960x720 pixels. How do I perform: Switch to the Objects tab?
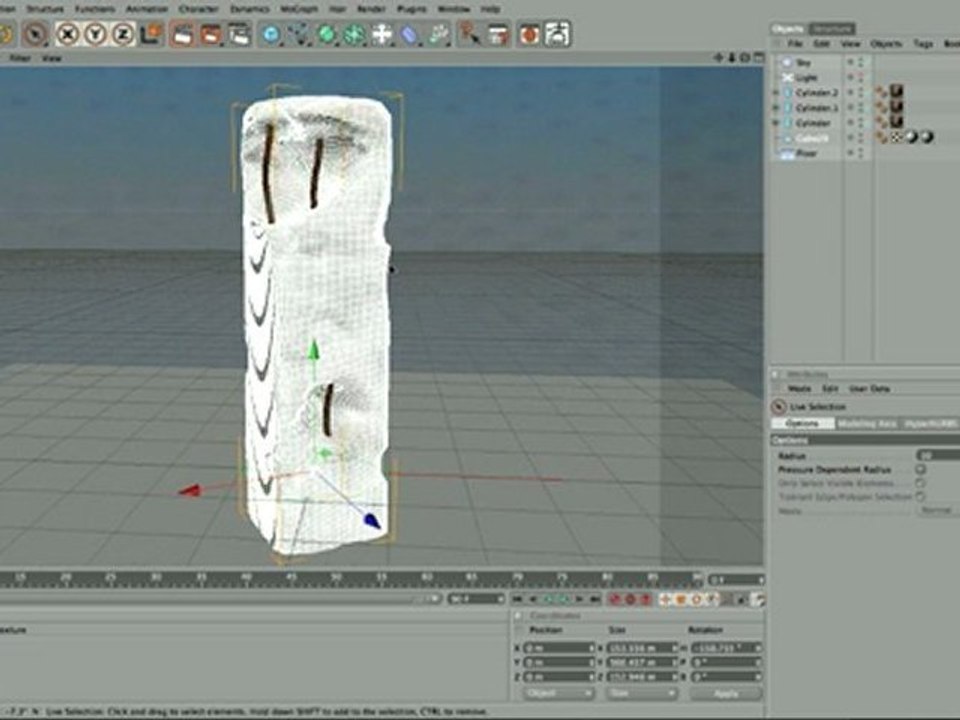[x=788, y=29]
